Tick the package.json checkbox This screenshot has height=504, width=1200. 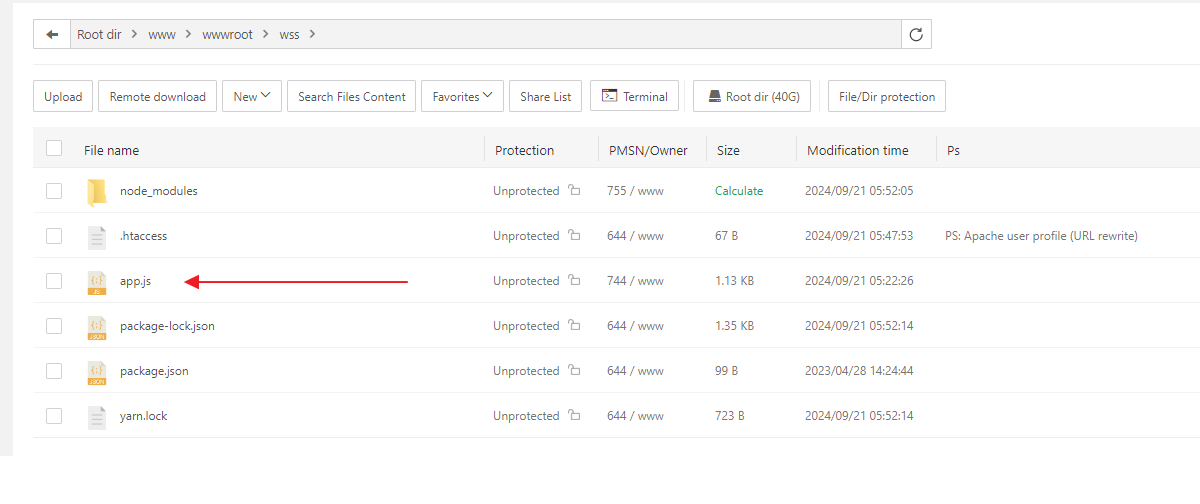point(54,371)
